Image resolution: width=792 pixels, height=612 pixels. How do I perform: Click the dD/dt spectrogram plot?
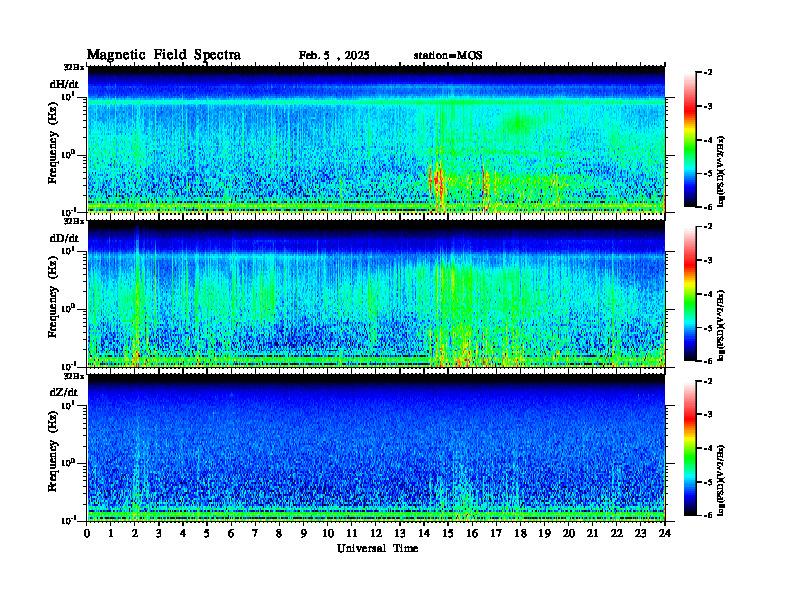376,294
